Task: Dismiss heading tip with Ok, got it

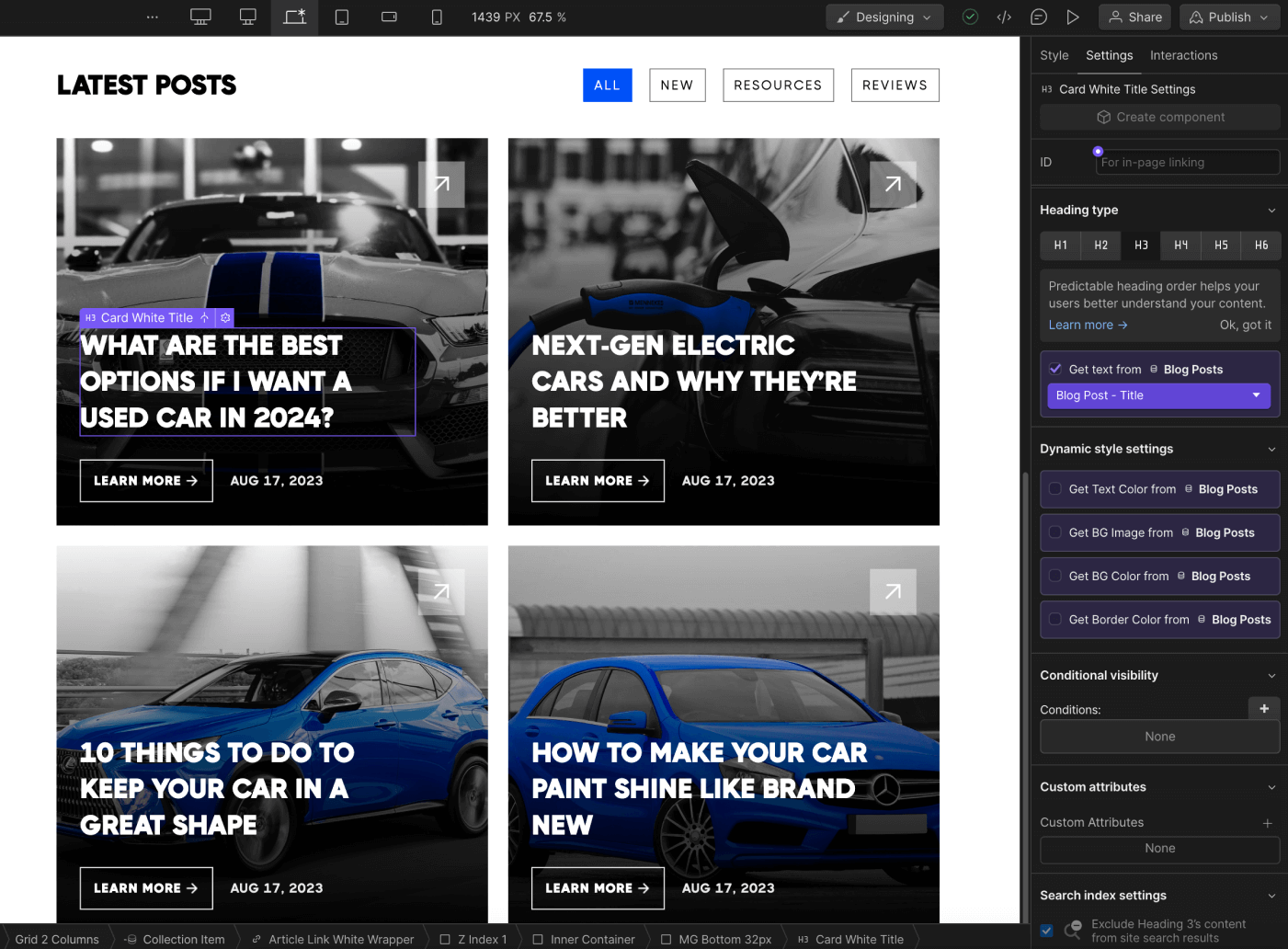Action: coord(1246,325)
